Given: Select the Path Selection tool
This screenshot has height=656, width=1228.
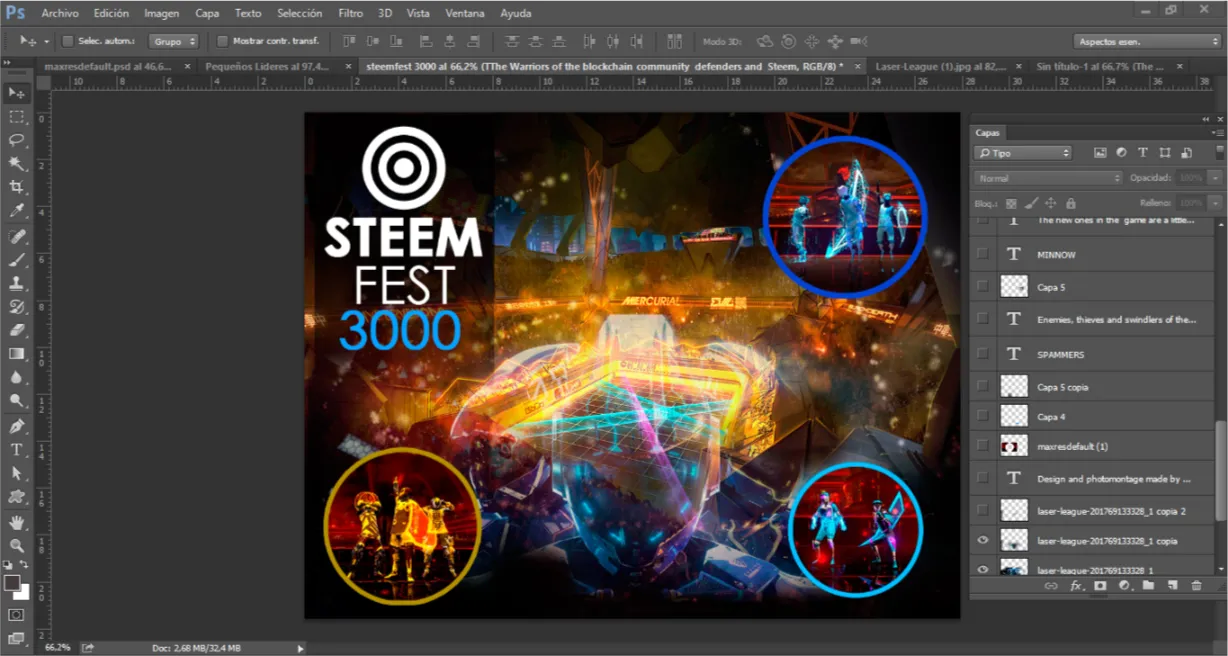Looking at the screenshot, I should point(17,474).
